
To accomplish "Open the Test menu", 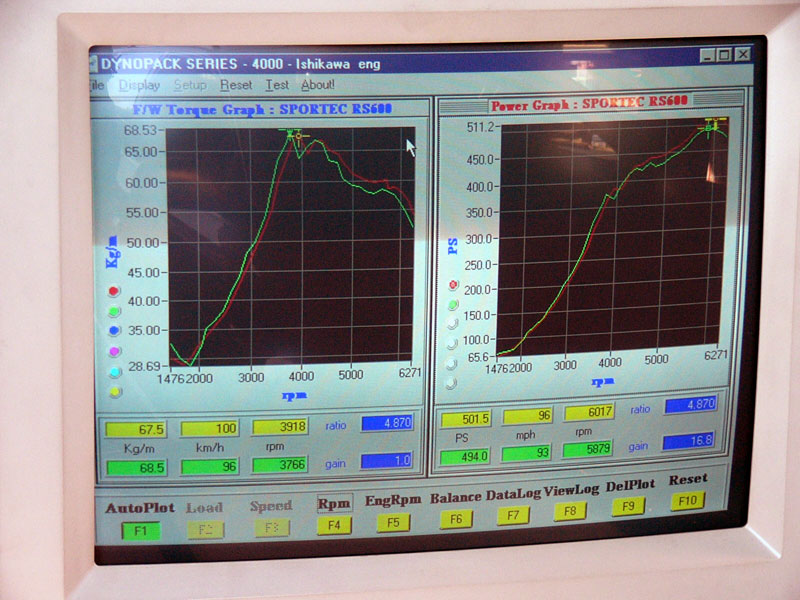I will (x=277, y=85).
